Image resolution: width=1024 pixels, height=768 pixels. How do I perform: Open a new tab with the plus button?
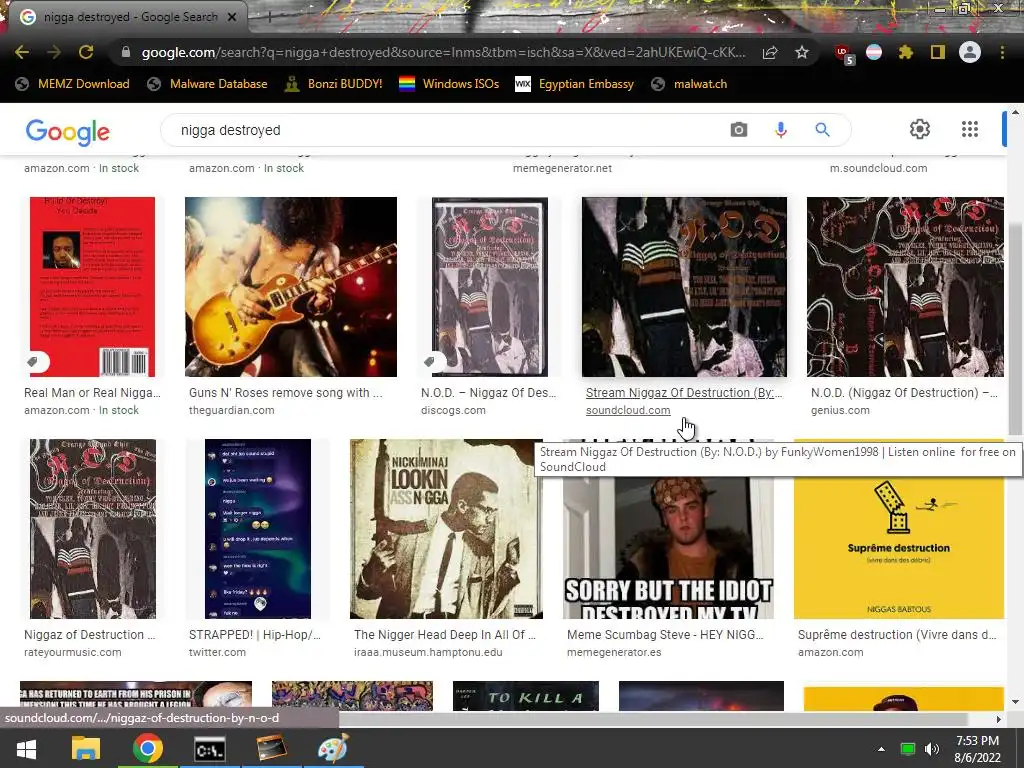pos(268,17)
